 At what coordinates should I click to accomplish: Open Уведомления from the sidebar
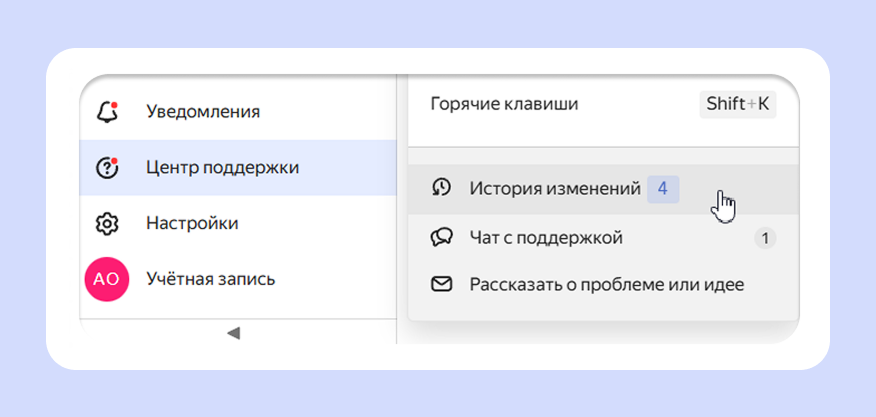pos(203,112)
